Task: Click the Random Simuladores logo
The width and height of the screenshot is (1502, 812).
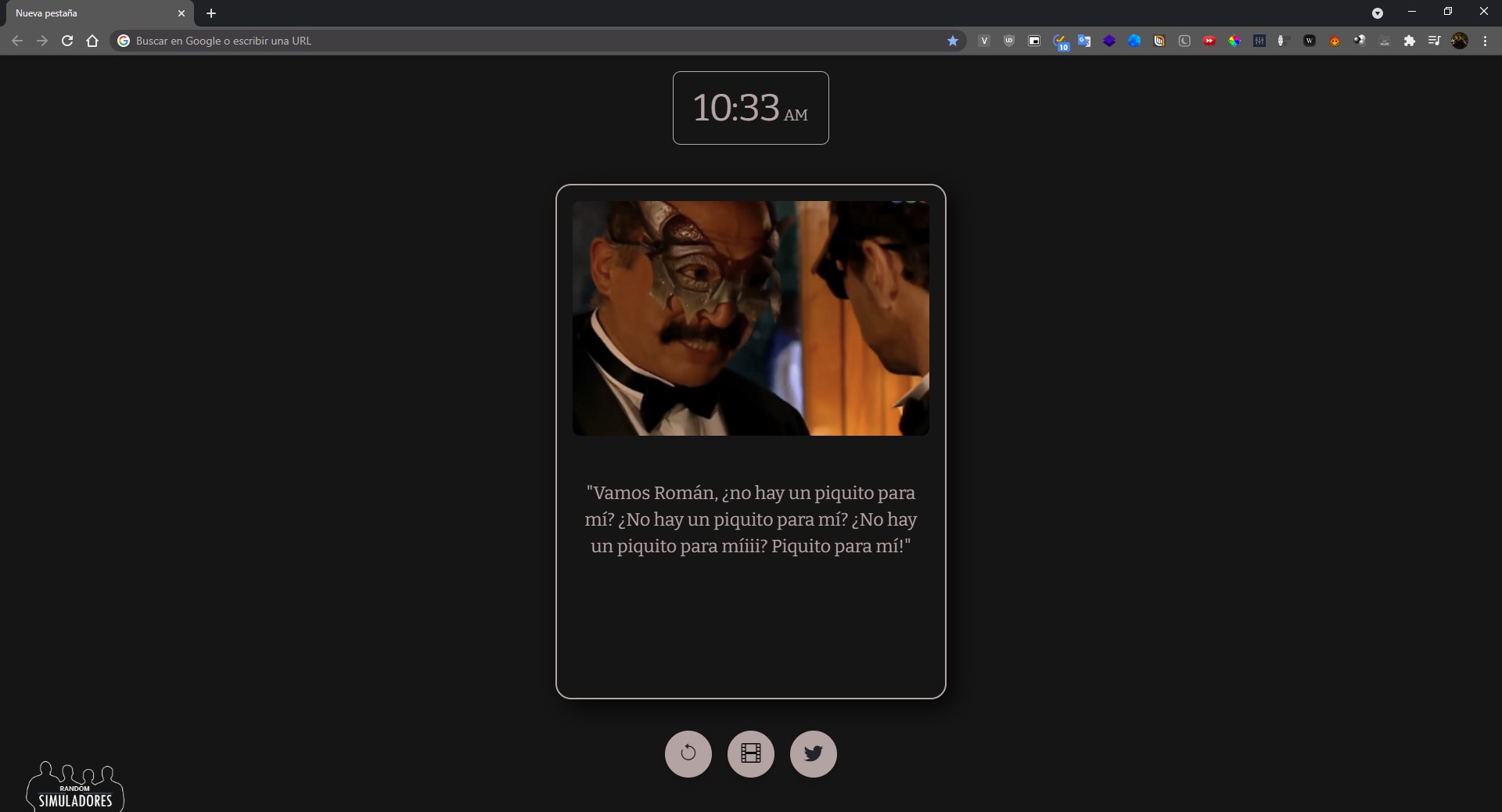Action: [75, 787]
